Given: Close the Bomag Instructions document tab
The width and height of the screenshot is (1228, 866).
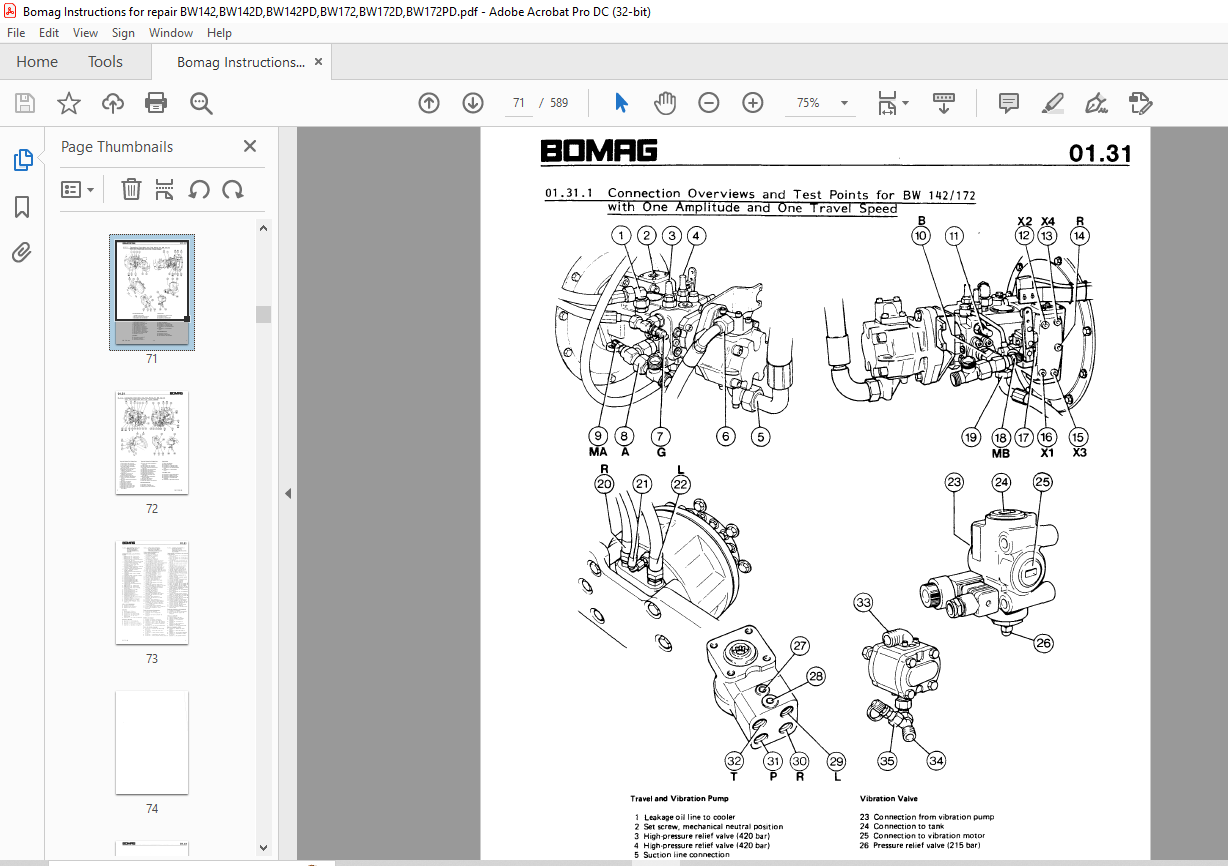Looking at the screenshot, I should coord(319,62).
